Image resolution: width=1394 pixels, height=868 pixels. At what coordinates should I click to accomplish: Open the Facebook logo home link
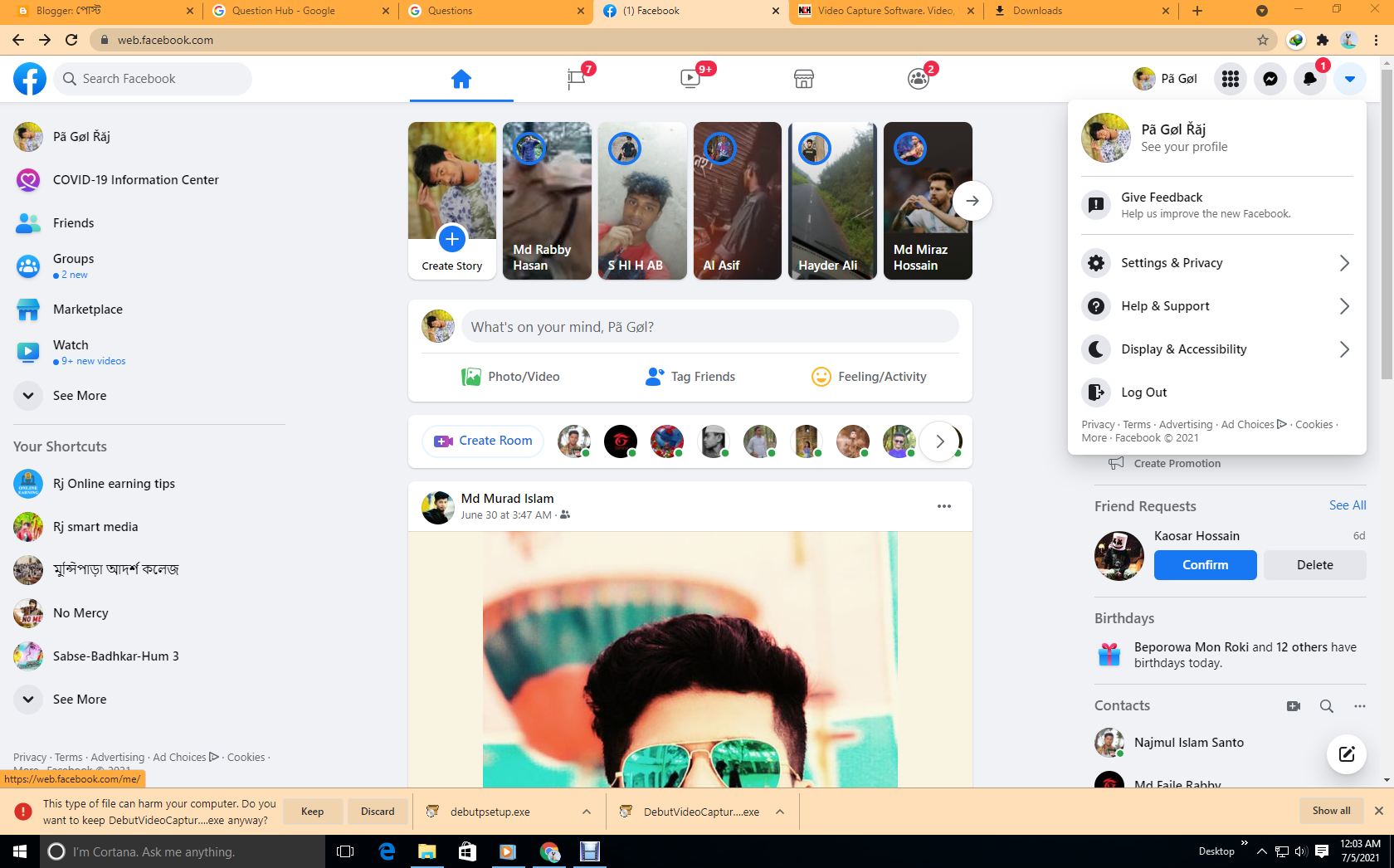pyautogui.click(x=30, y=79)
